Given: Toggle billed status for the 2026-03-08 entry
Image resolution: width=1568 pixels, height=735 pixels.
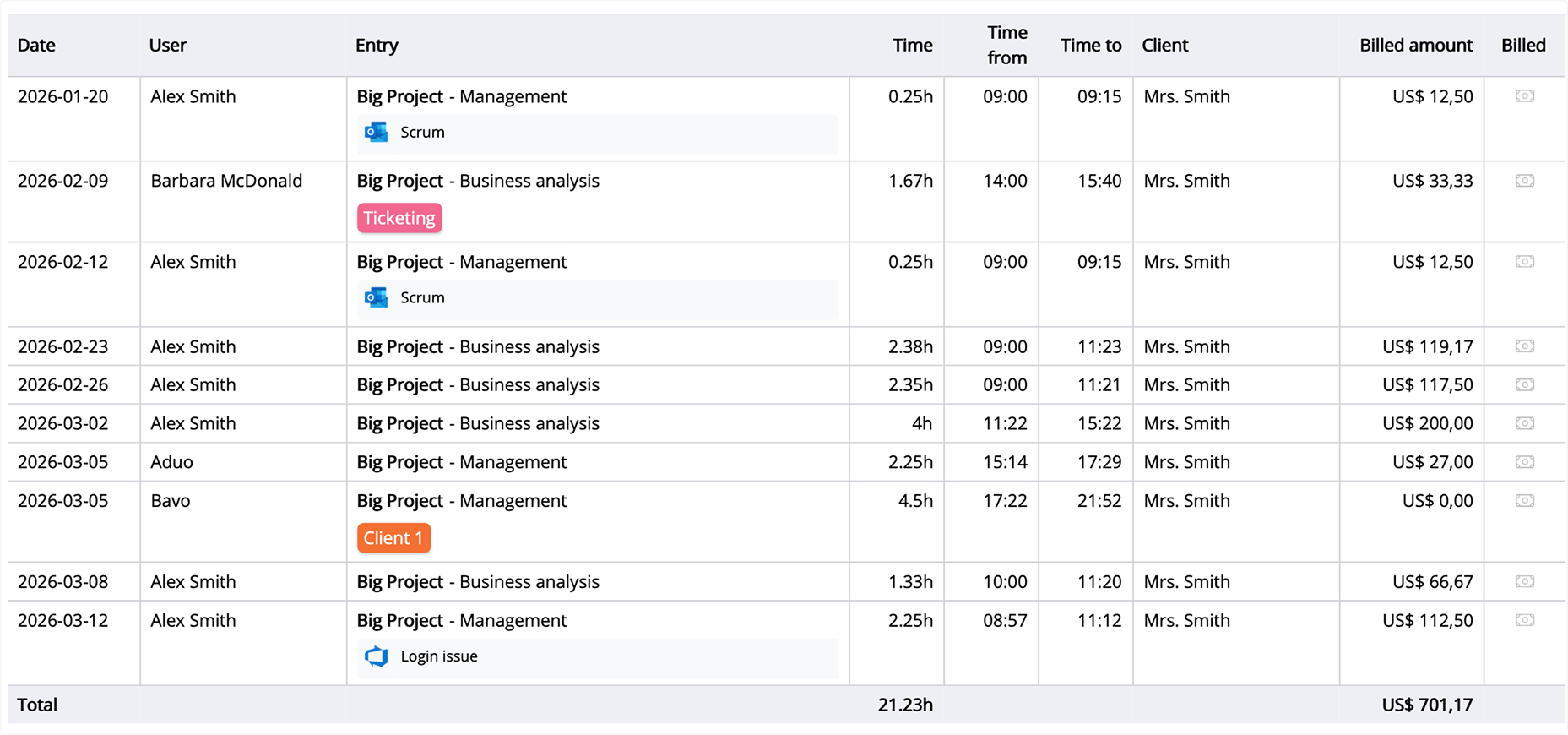Looking at the screenshot, I should coord(1524,582).
